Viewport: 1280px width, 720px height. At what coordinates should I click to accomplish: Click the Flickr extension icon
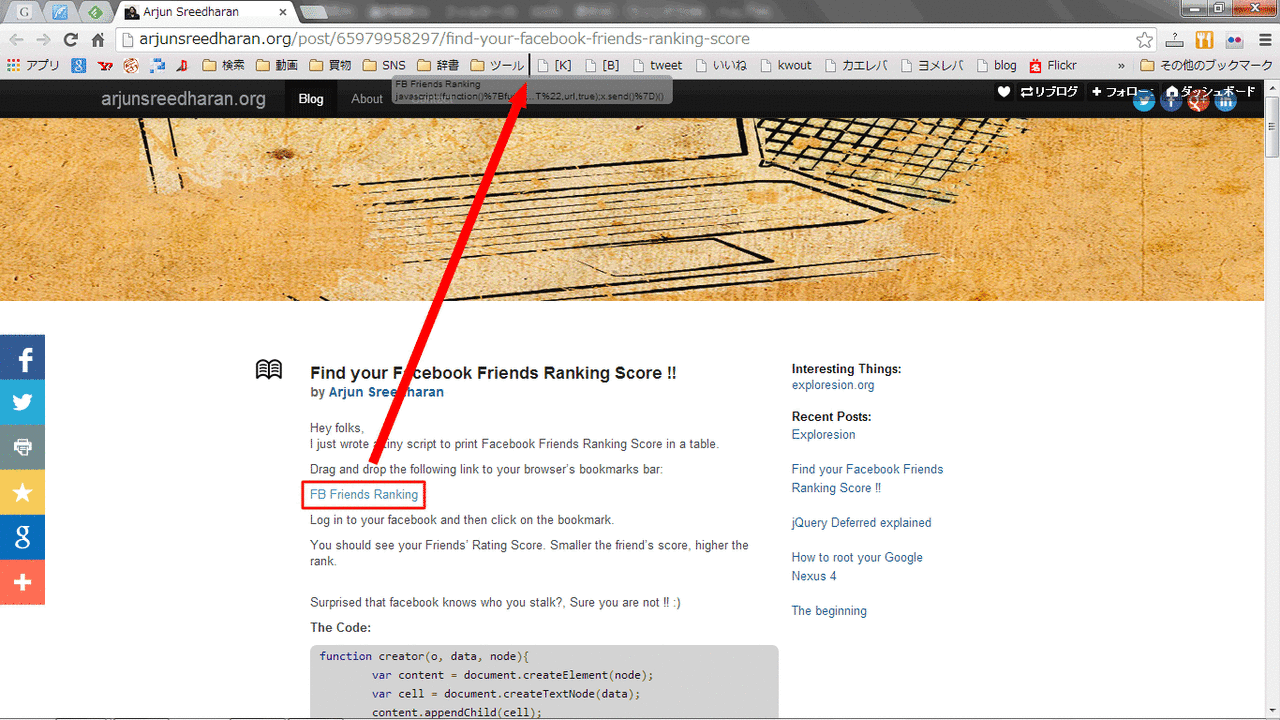pos(1234,40)
